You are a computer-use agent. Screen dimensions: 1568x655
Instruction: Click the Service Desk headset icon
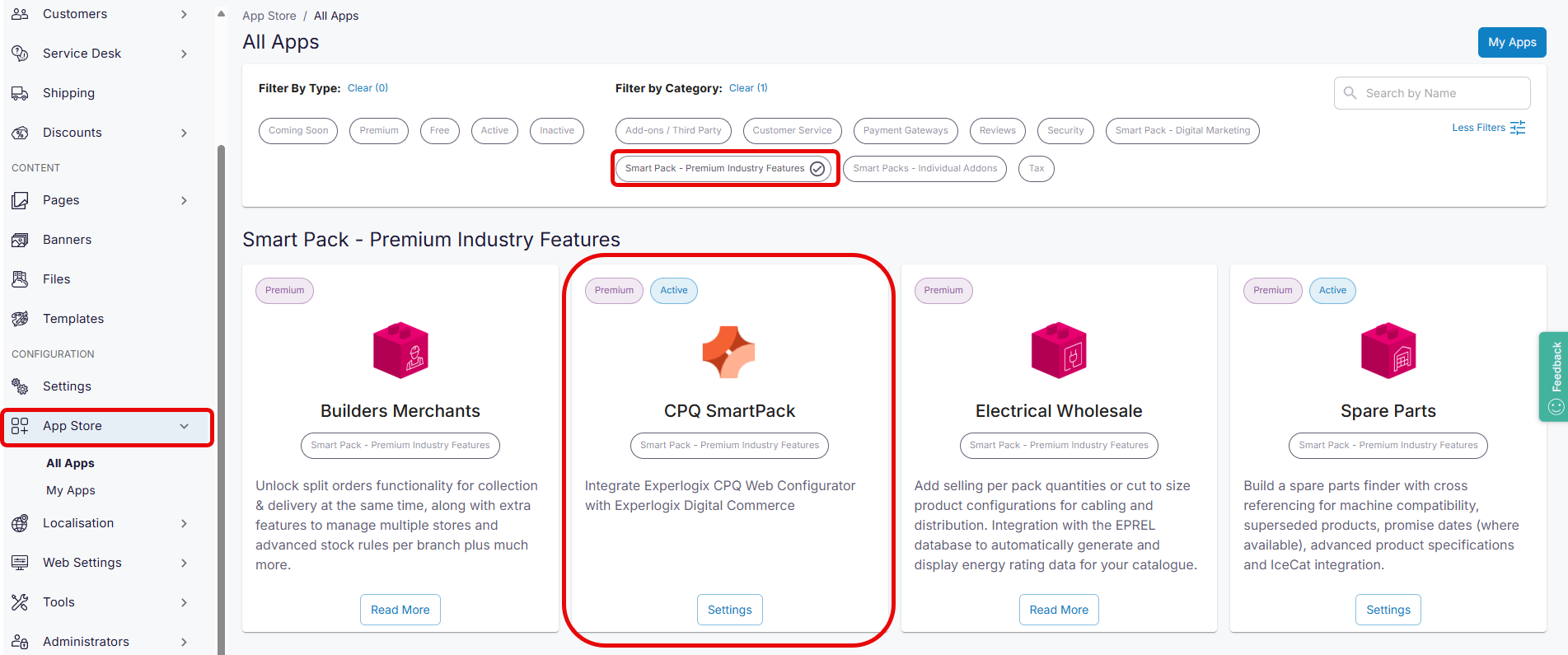pyautogui.click(x=20, y=54)
